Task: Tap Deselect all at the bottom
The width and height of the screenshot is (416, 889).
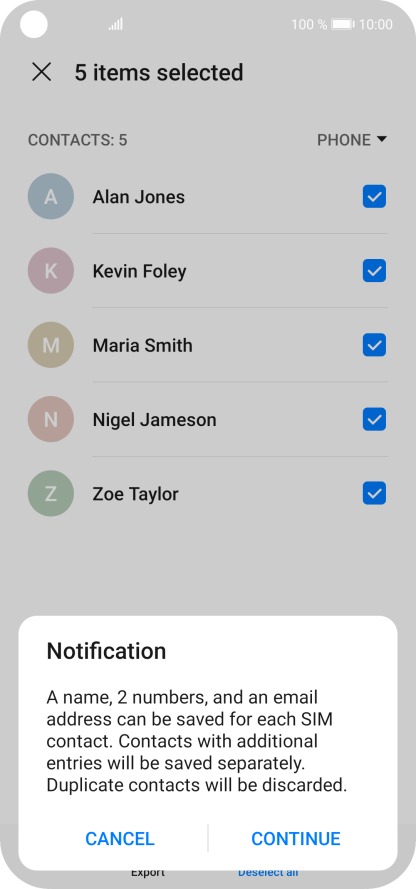Action: [x=268, y=873]
